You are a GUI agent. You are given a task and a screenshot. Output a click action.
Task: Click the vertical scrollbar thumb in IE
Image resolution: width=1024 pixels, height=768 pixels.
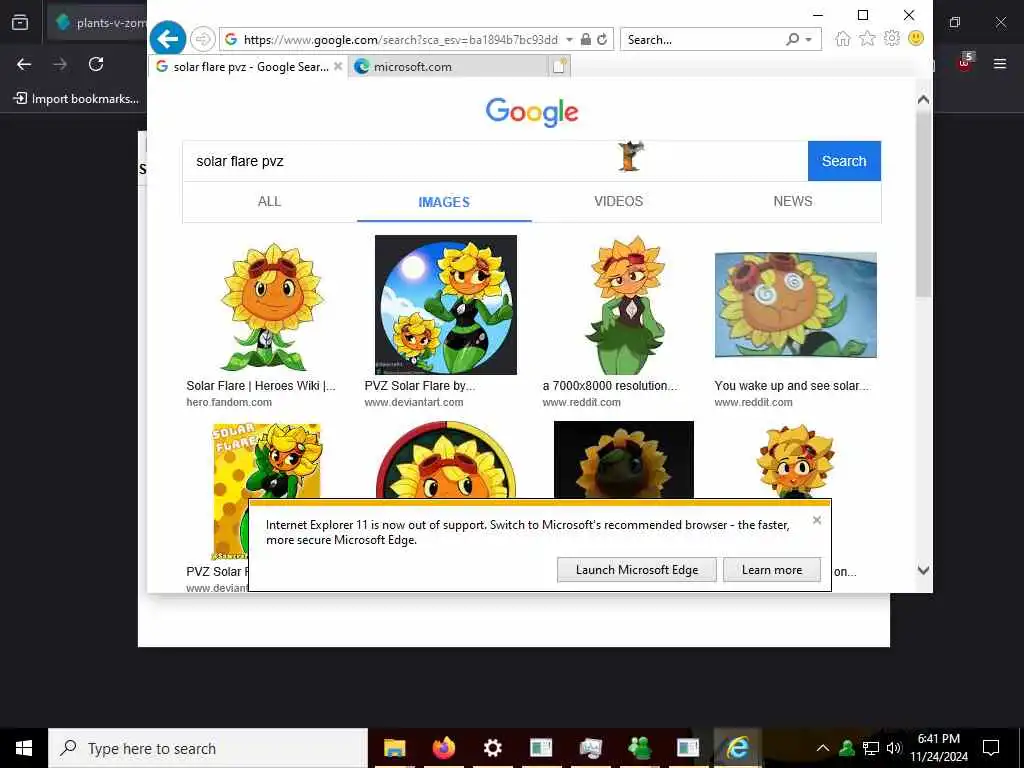(x=923, y=204)
